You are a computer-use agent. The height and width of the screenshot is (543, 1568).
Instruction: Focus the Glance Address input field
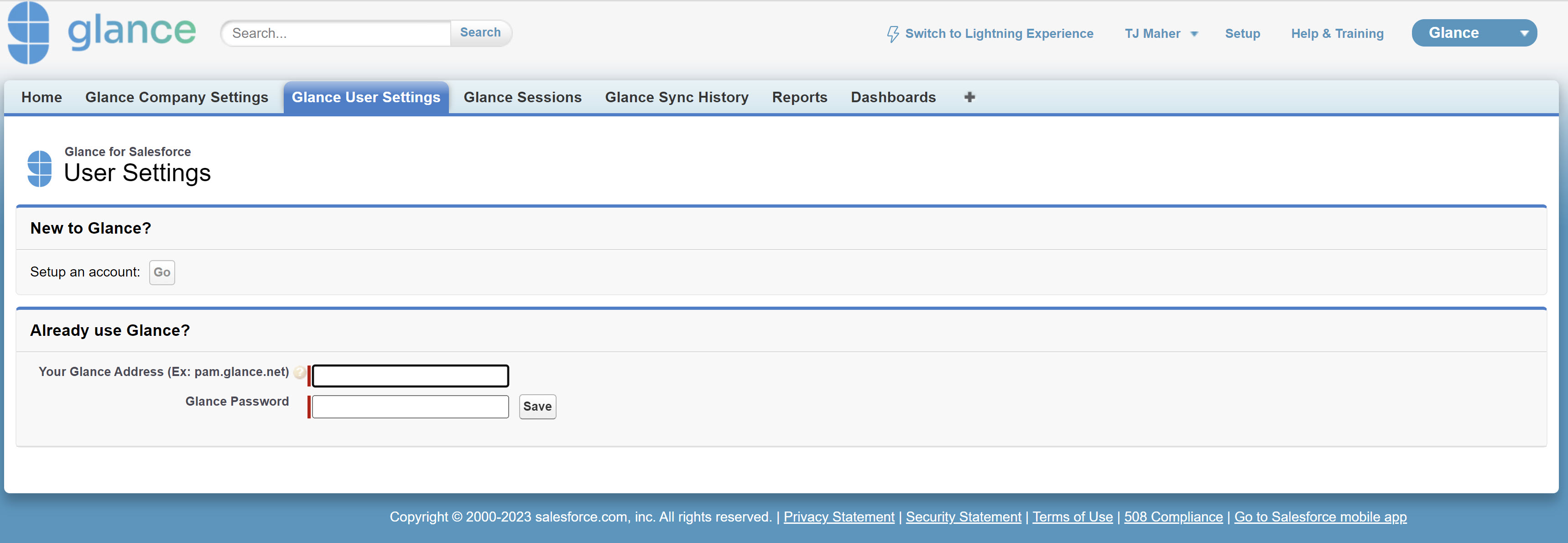coord(410,376)
